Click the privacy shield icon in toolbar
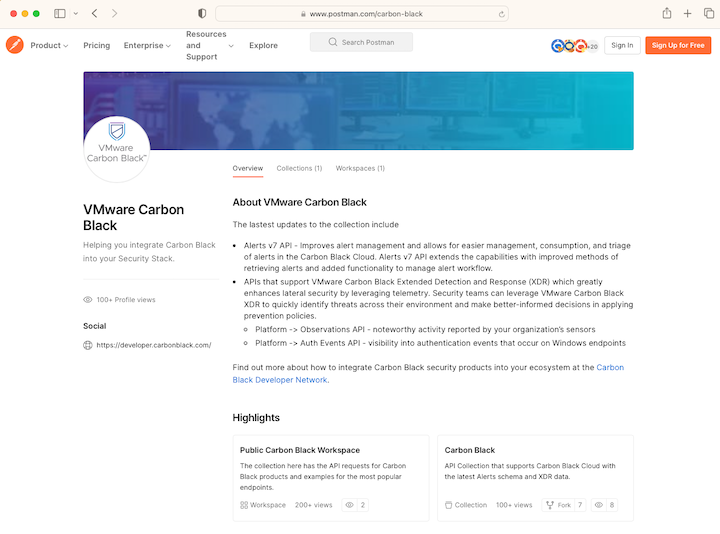720x534 pixels. 202,14
